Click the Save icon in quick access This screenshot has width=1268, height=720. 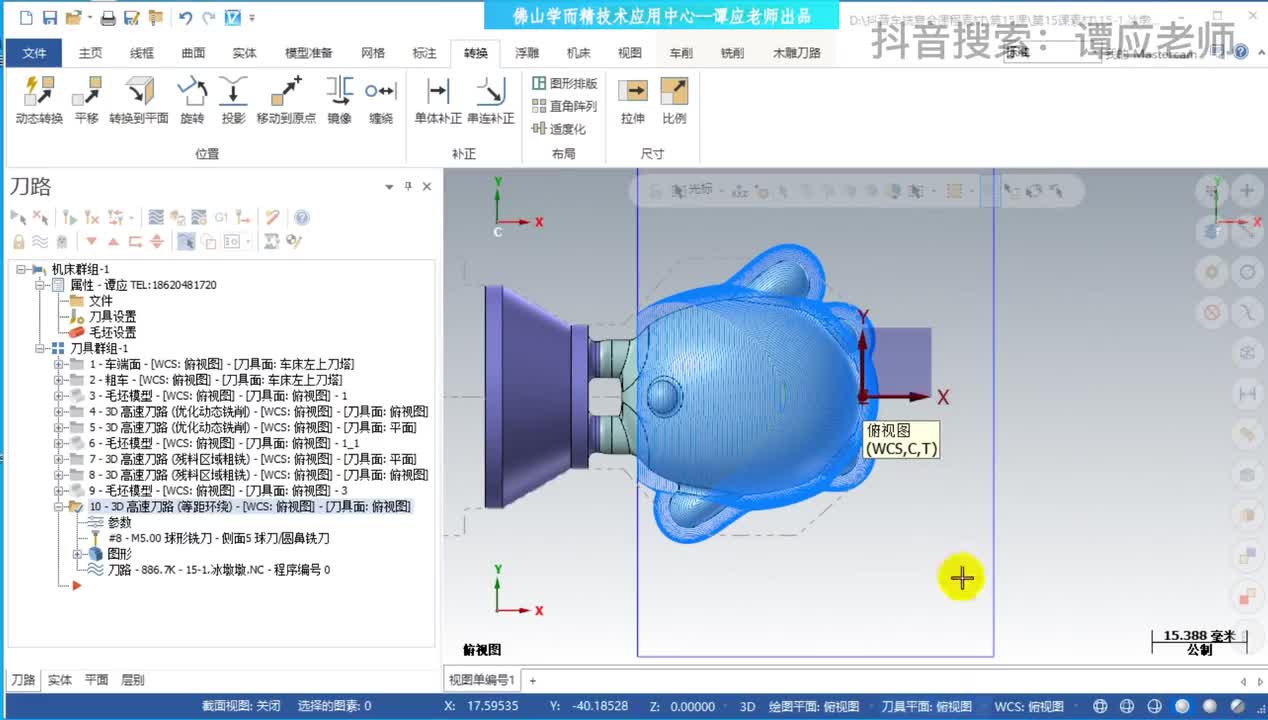point(50,18)
